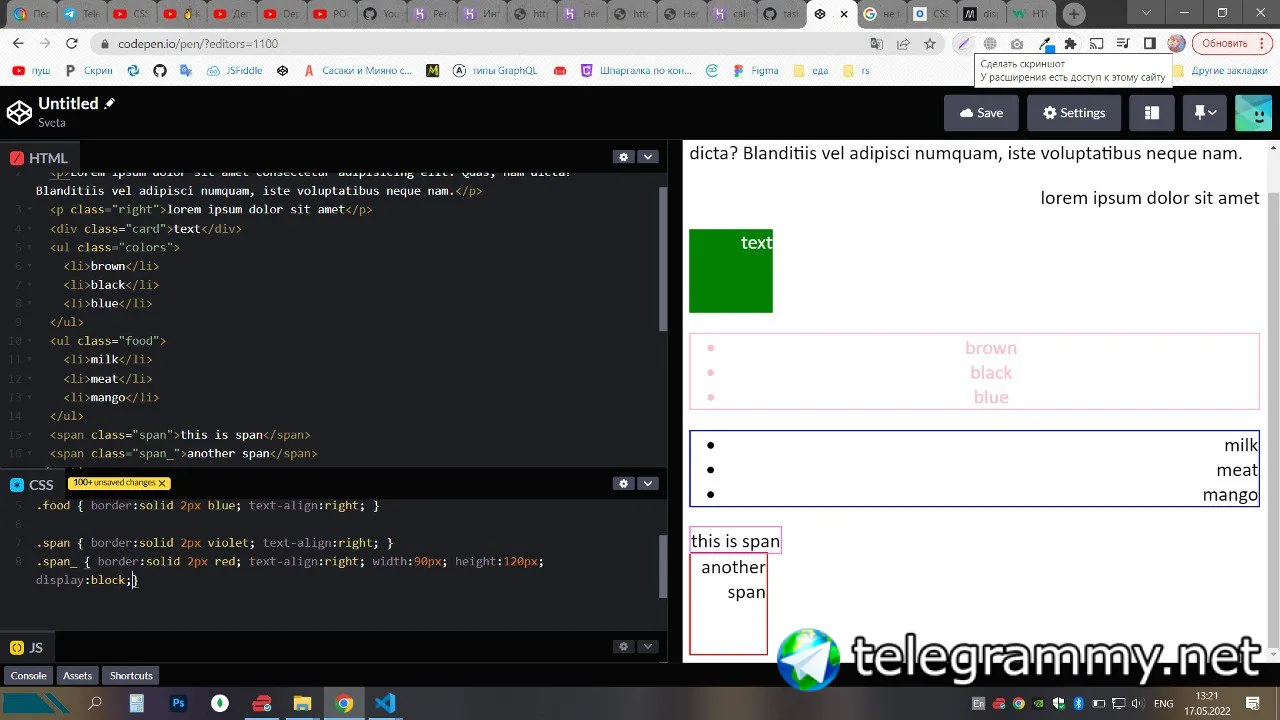Open the Assets panel

(x=77, y=676)
